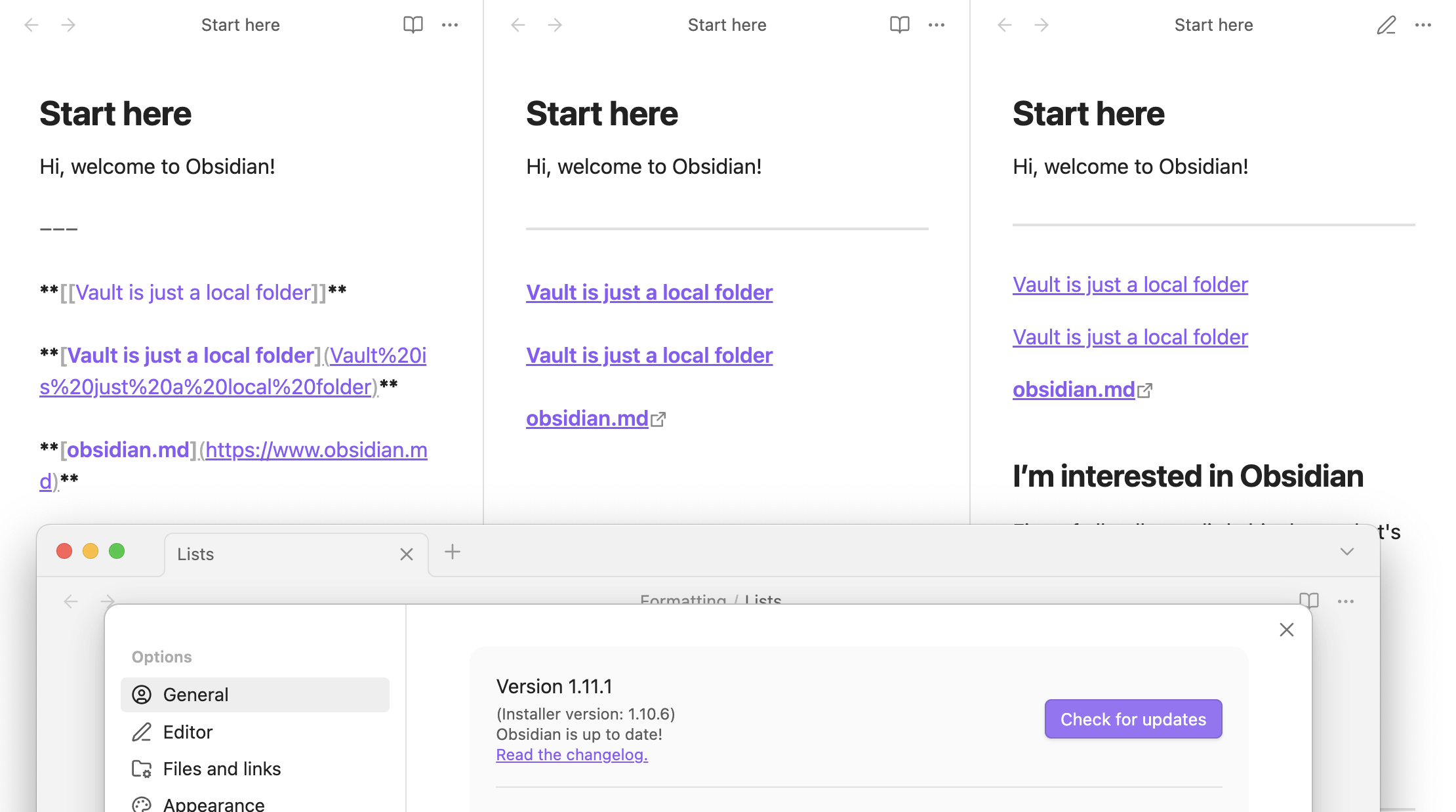Click the pencil edit icon in right pane
This screenshot has width=1456, height=812.
[1386, 25]
